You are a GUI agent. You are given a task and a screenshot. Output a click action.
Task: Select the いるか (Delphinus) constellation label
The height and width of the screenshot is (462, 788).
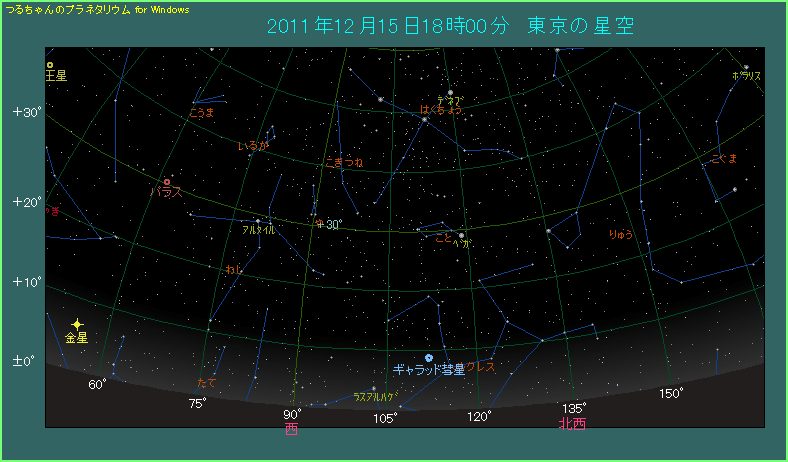coord(253,146)
